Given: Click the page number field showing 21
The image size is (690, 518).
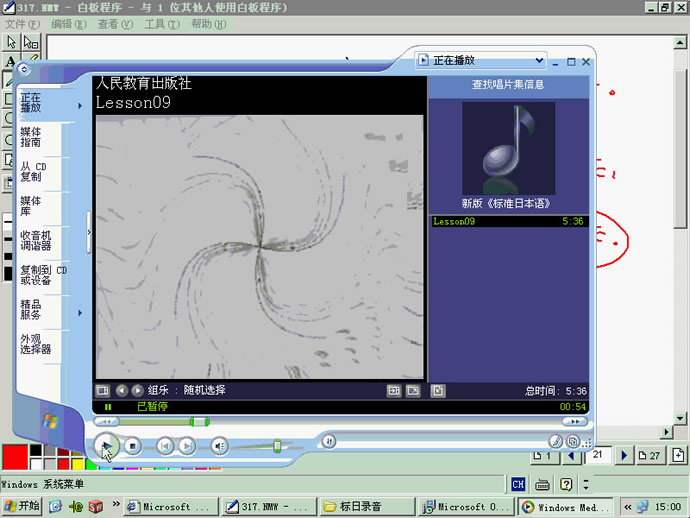Looking at the screenshot, I should (598, 455).
